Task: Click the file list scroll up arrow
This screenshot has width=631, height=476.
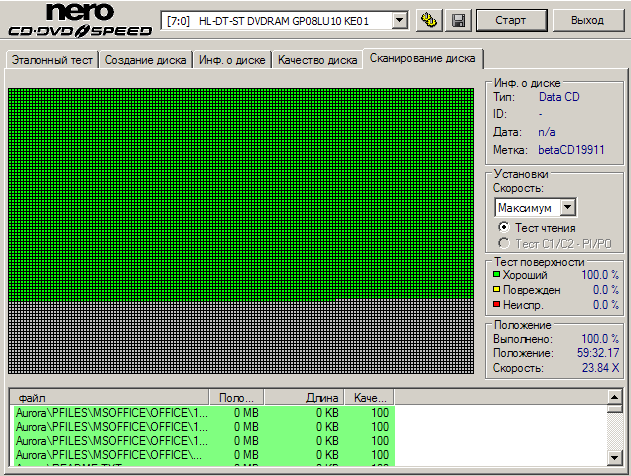Action: coord(615,398)
